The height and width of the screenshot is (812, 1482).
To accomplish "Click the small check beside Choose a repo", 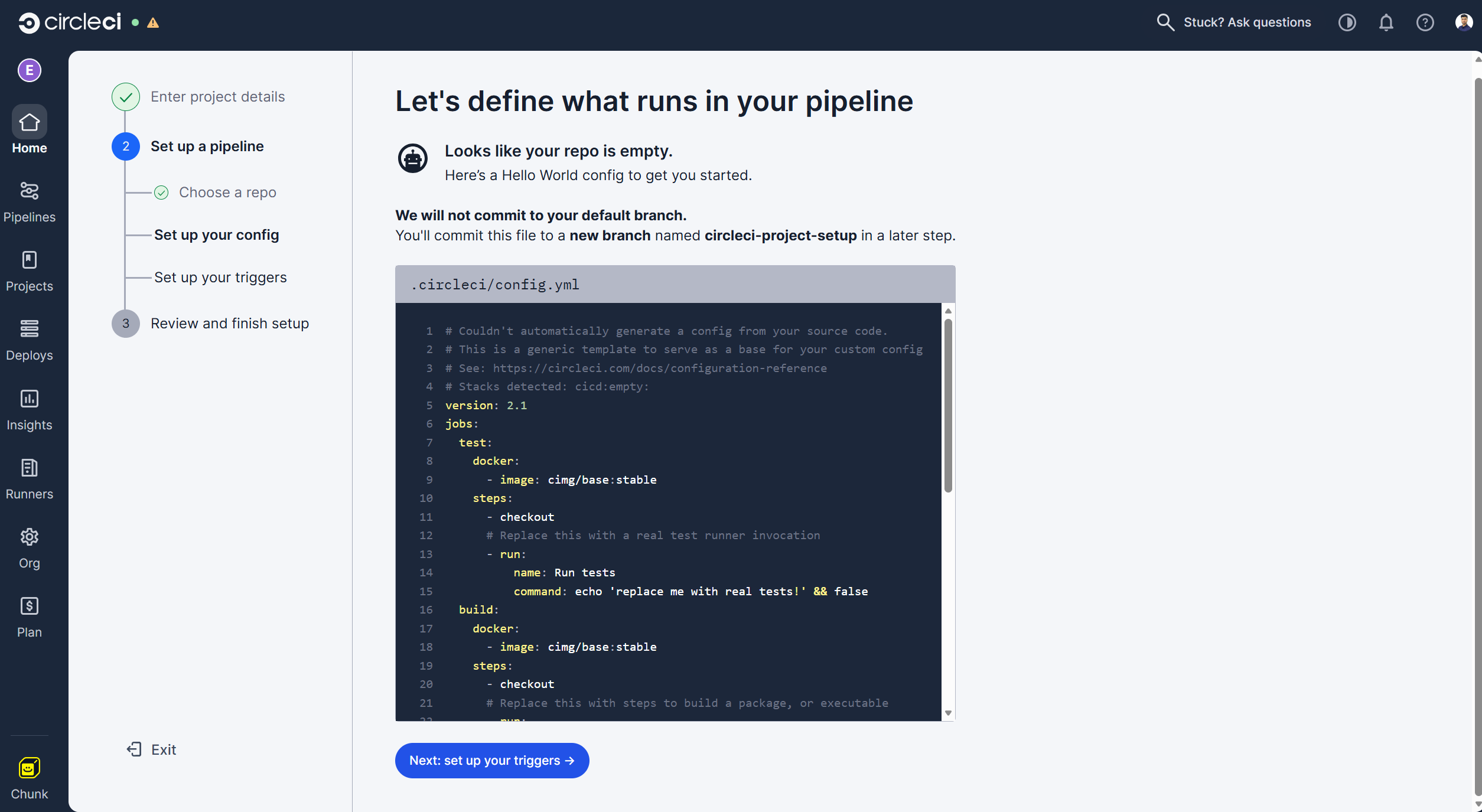I will [161, 193].
